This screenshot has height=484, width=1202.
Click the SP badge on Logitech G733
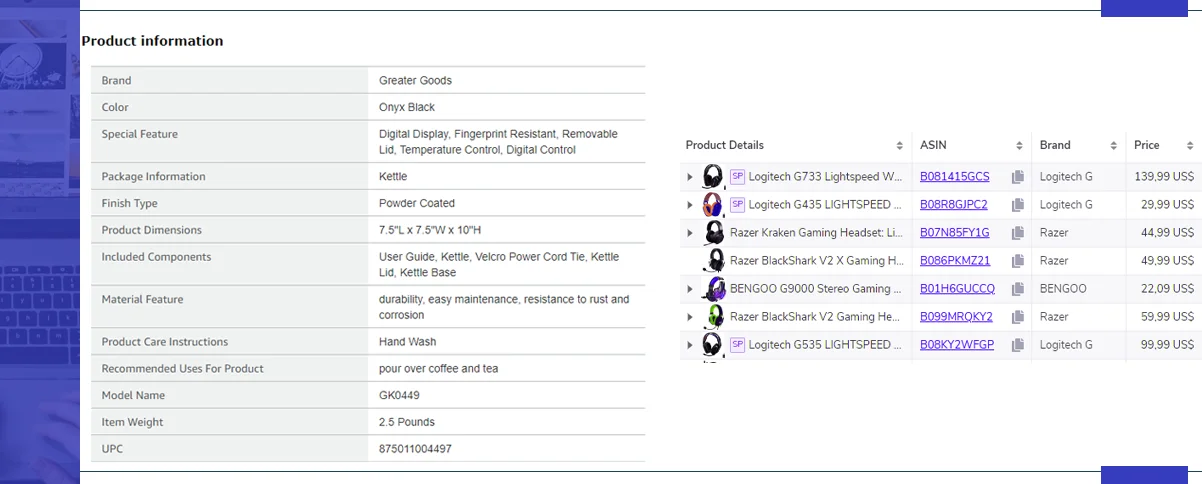tap(737, 177)
